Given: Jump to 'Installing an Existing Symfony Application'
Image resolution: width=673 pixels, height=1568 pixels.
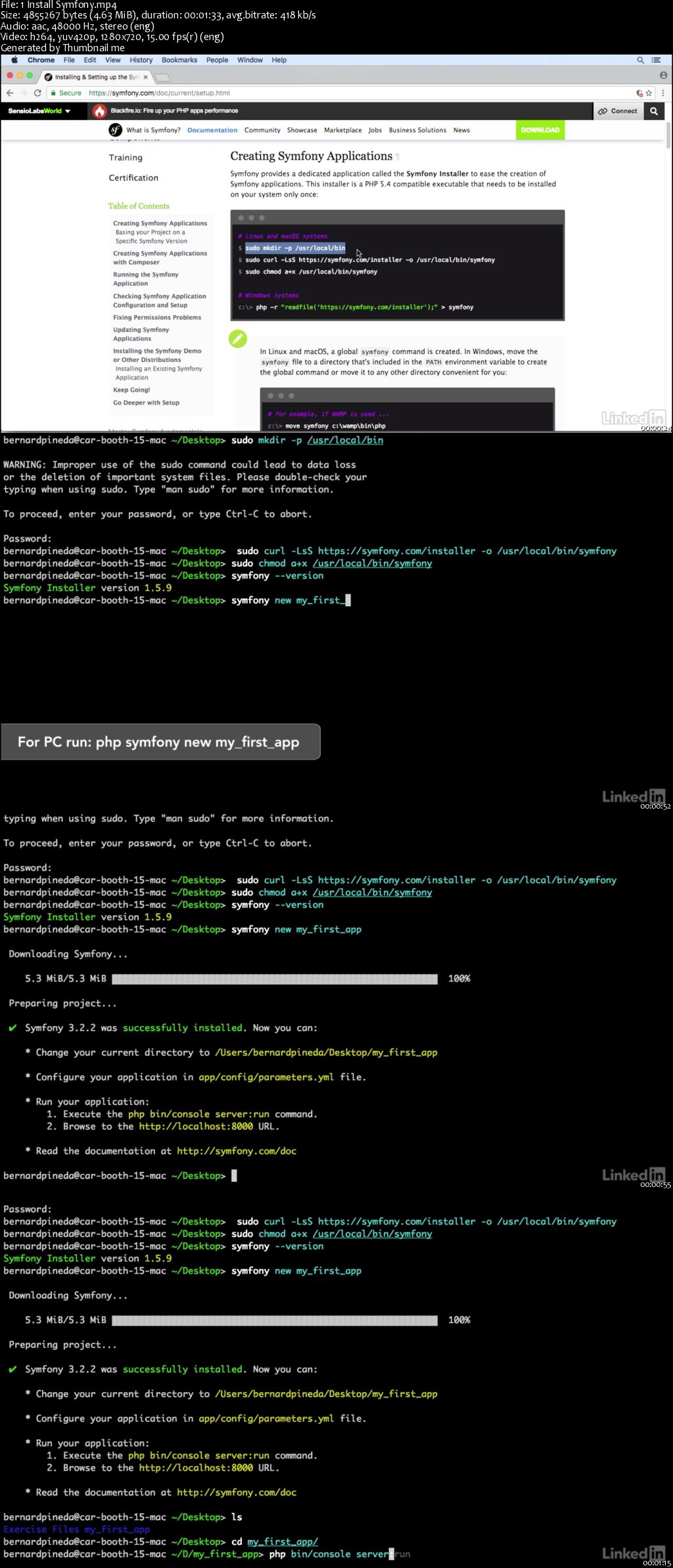Looking at the screenshot, I should [x=158, y=373].
